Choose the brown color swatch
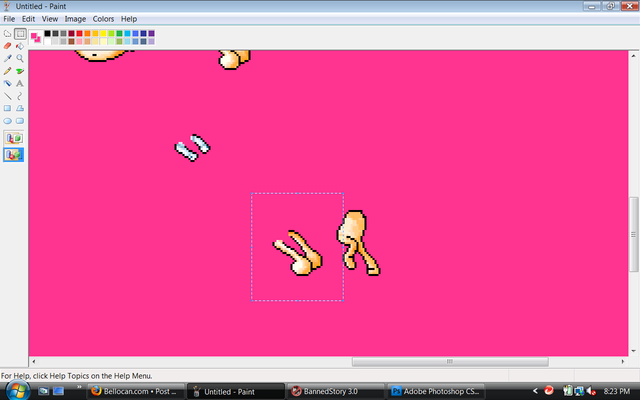This screenshot has width=640, height=400. (71, 41)
